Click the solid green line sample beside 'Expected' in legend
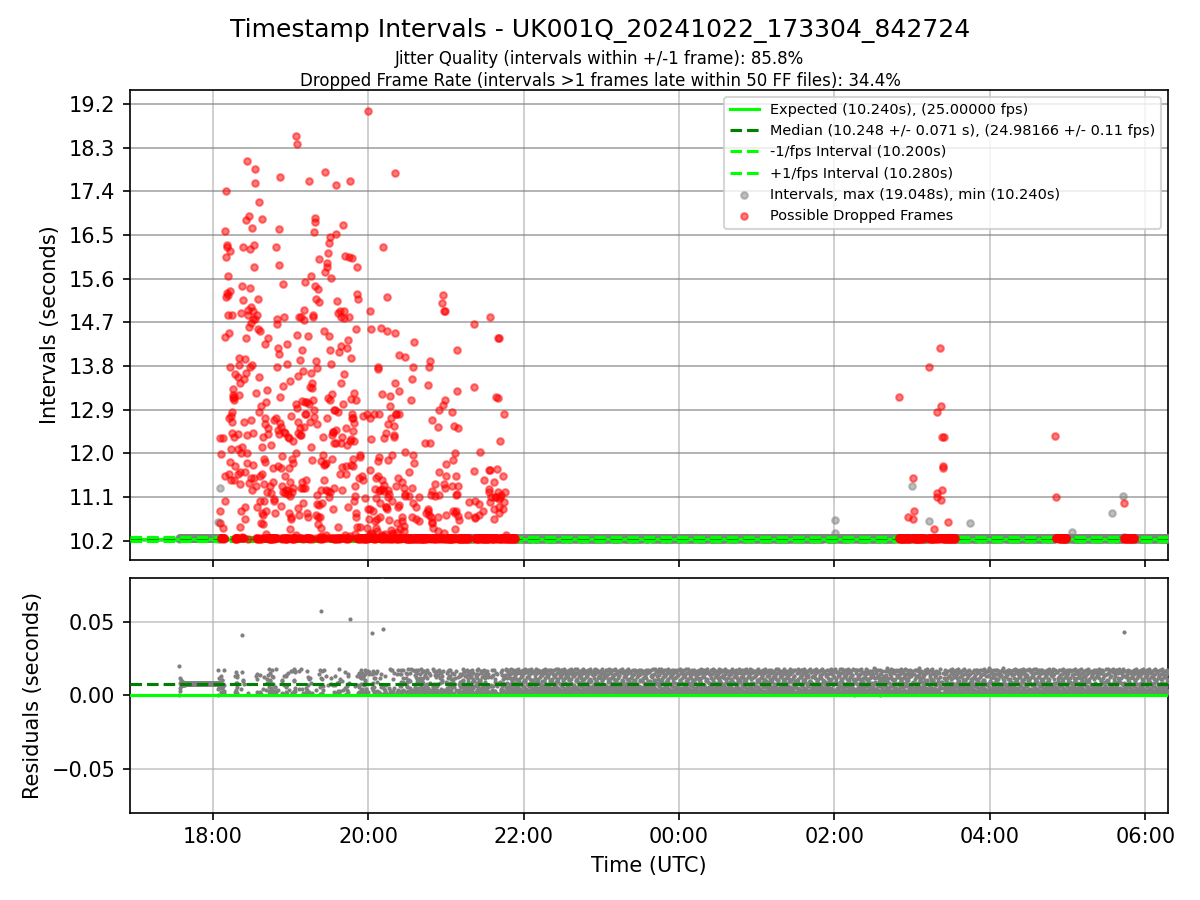The height and width of the screenshot is (900, 1200). tap(746, 109)
